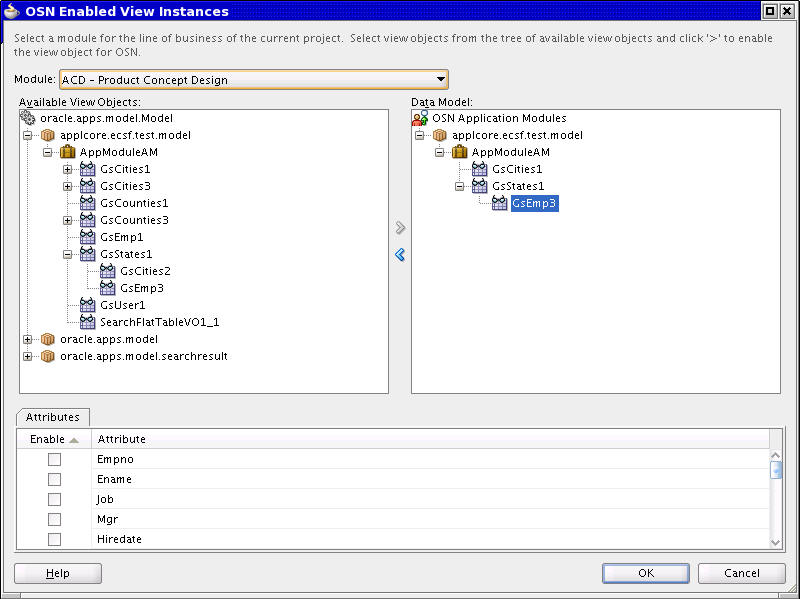Enable the Hiredate attribute checkbox
The height and width of the screenshot is (599, 800).
pyautogui.click(x=54, y=539)
